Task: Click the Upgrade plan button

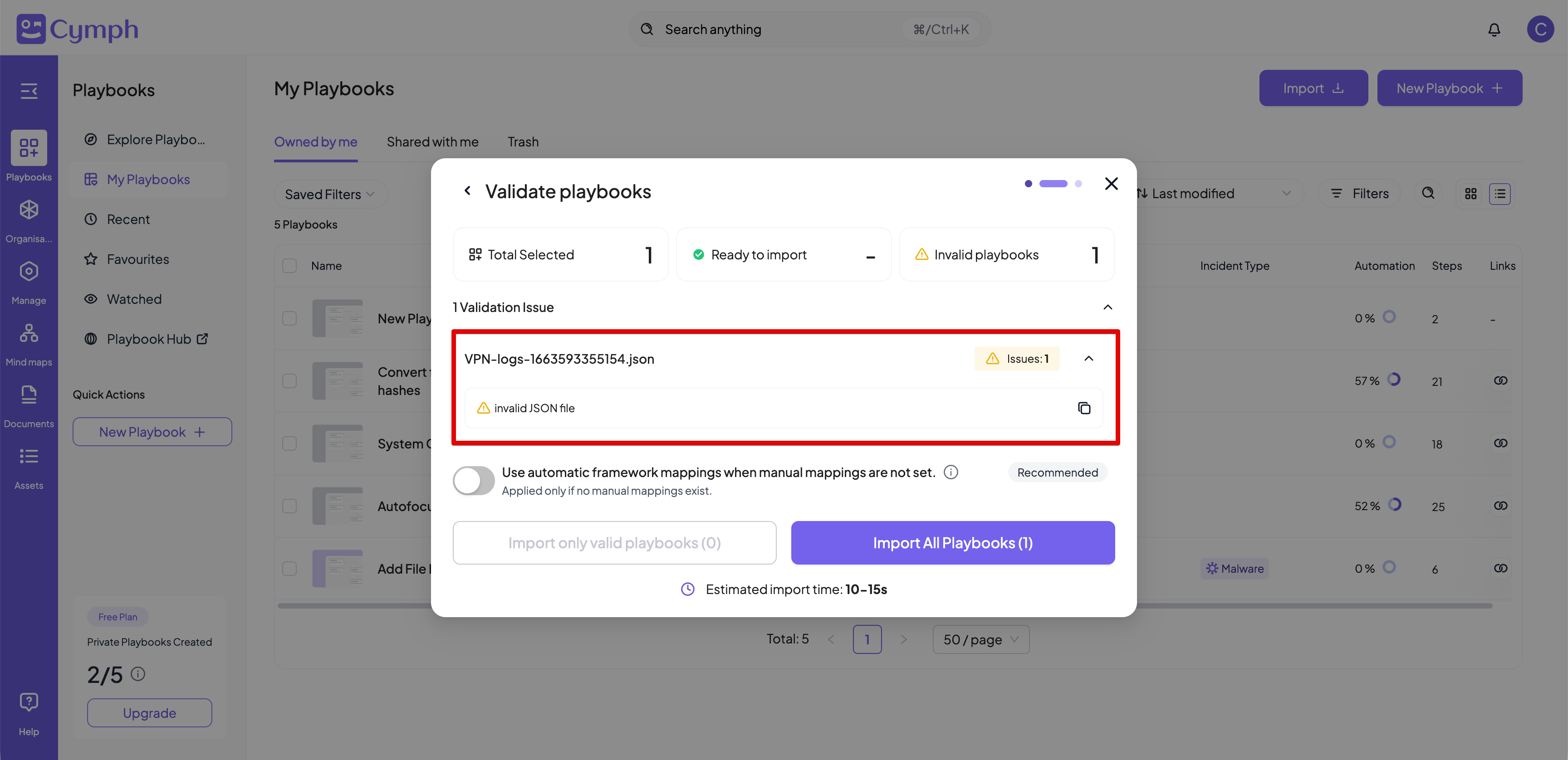Action: 149,713
